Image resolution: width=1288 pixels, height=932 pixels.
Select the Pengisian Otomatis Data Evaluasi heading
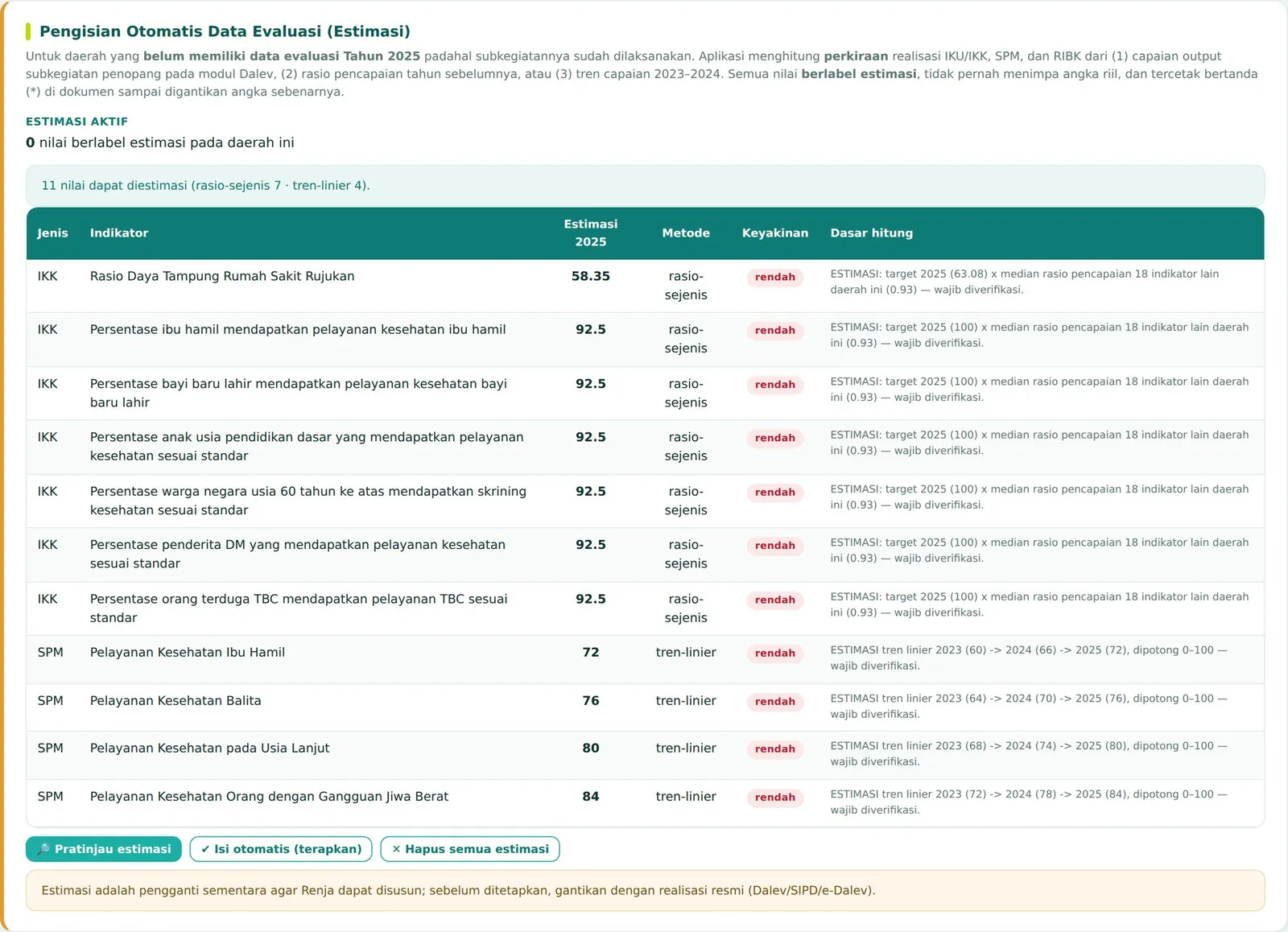225,31
